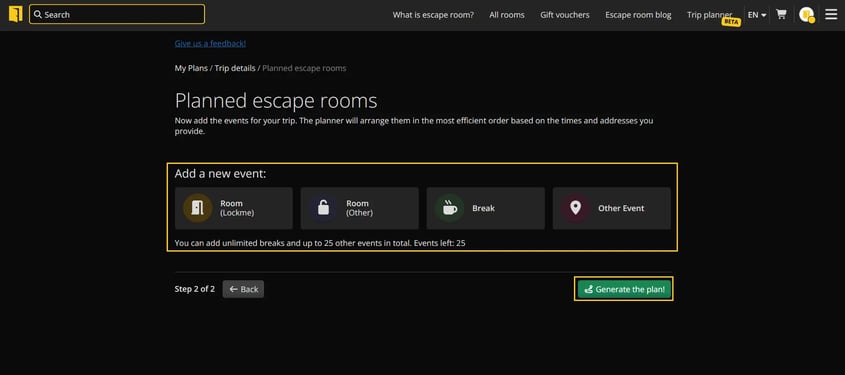Click Give us a feedback link
845x375 pixels.
[x=210, y=44]
